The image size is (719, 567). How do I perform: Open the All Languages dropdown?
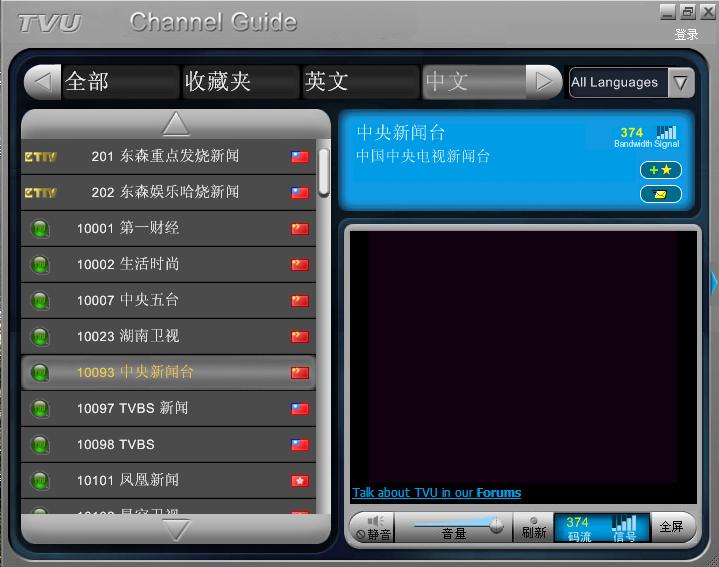click(x=631, y=83)
